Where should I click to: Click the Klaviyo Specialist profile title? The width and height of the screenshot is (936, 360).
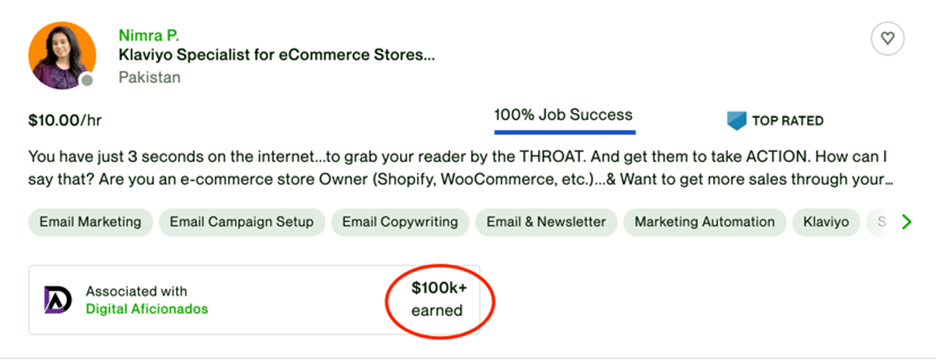[x=276, y=57]
